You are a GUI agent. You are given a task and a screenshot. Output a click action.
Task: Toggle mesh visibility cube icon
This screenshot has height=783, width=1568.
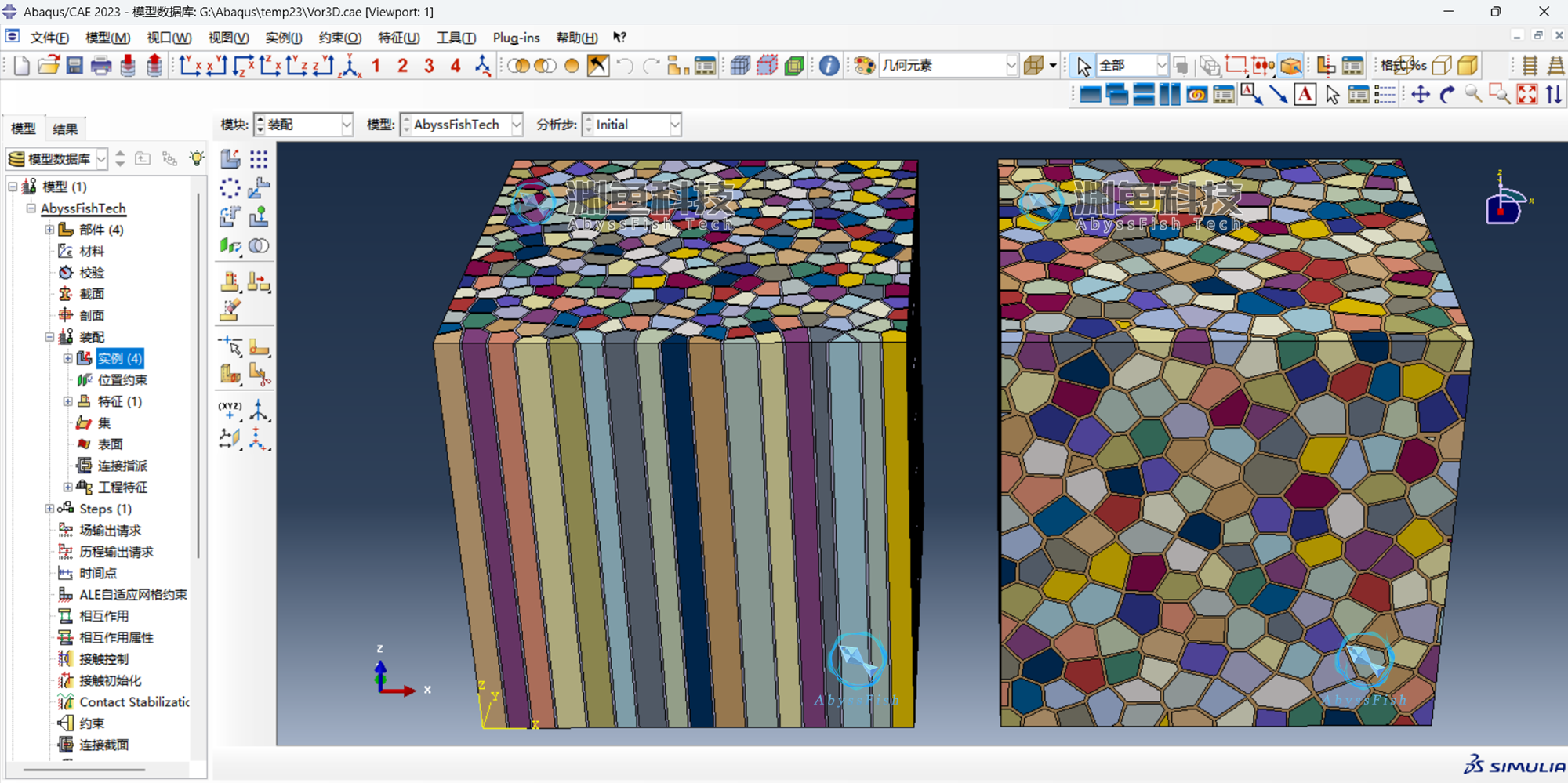tap(741, 66)
